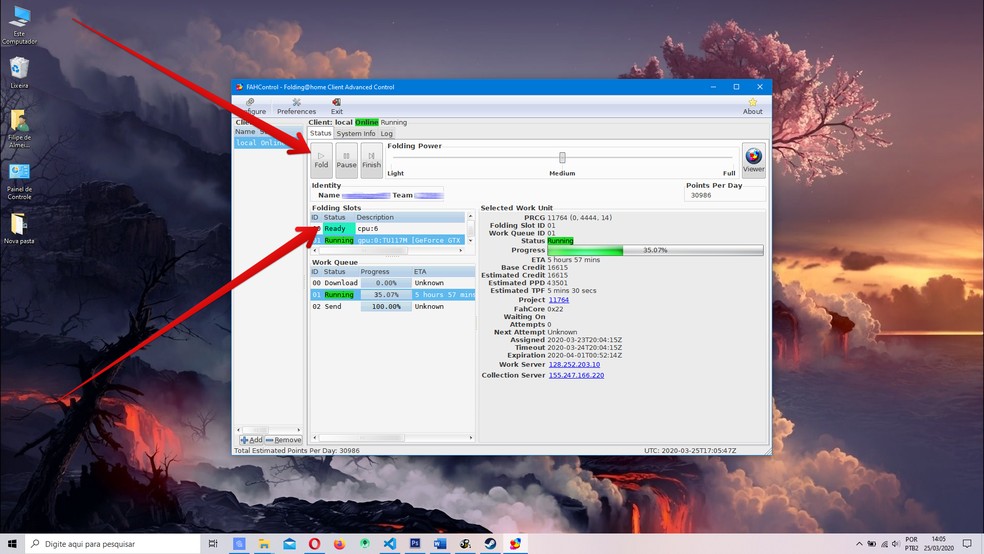Sort work queue by Progress column header
This screenshot has width=984, height=554.
(x=385, y=272)
